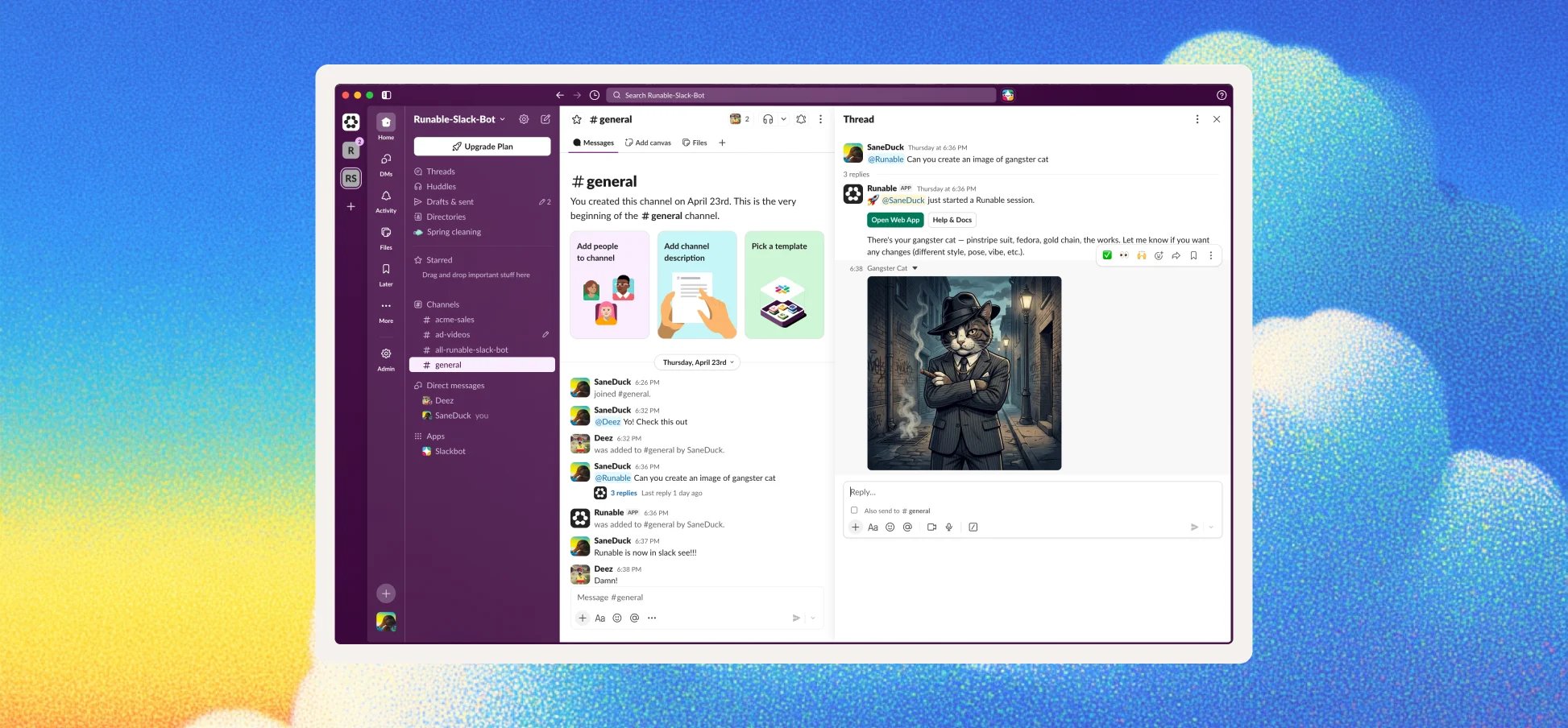The height and width of the screenshot is (728, 1568).
Task: Toggle text formatting in channel message box
Action: coord(599,618)
